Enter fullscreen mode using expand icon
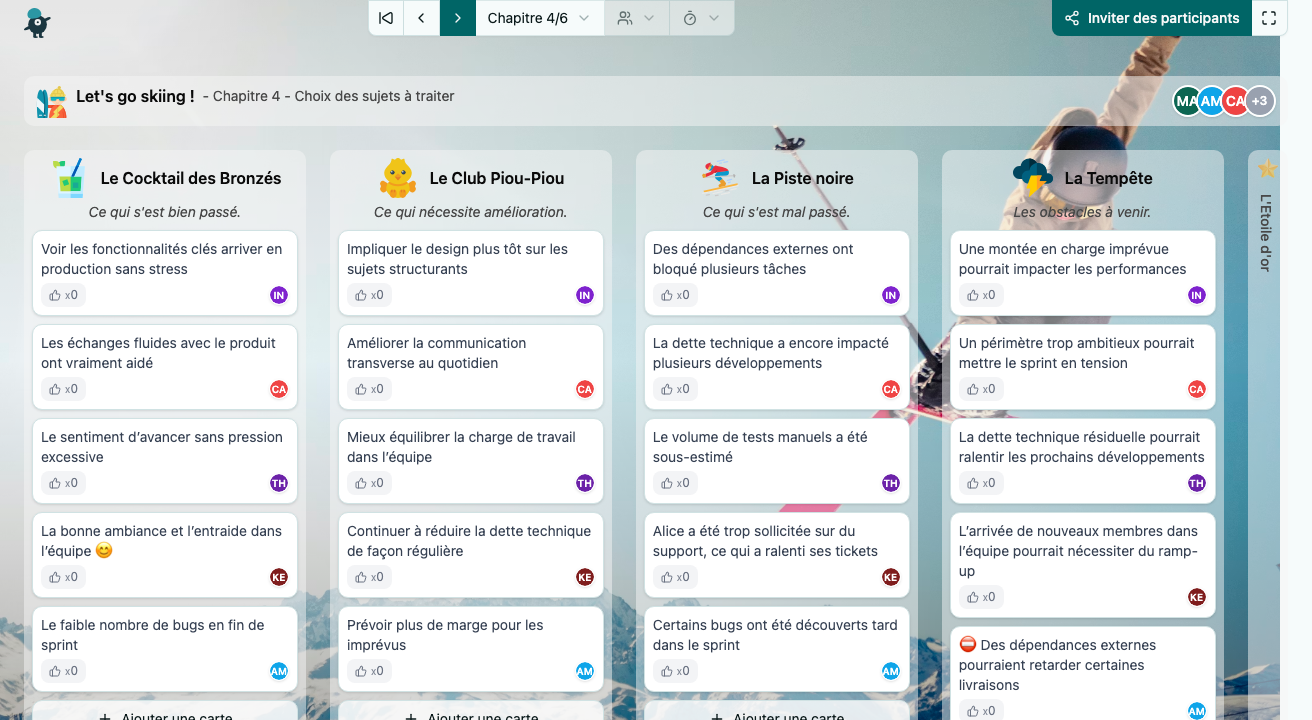 tap(1269, 18)
